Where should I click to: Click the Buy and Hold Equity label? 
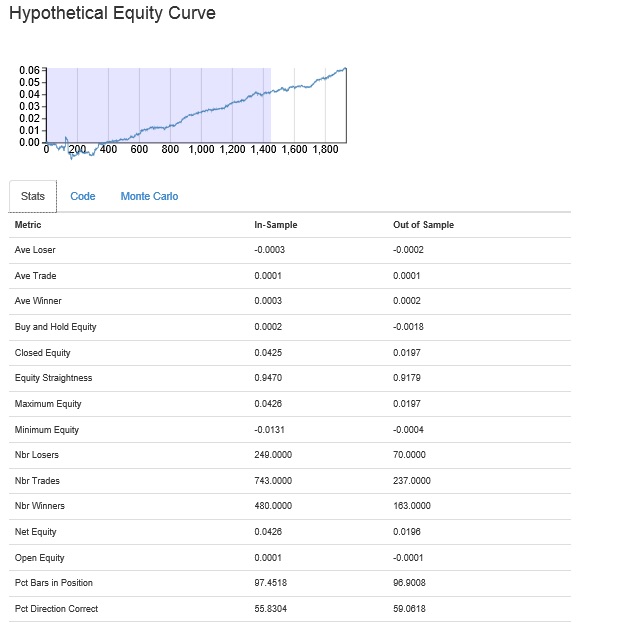click(x=56, y=327)
